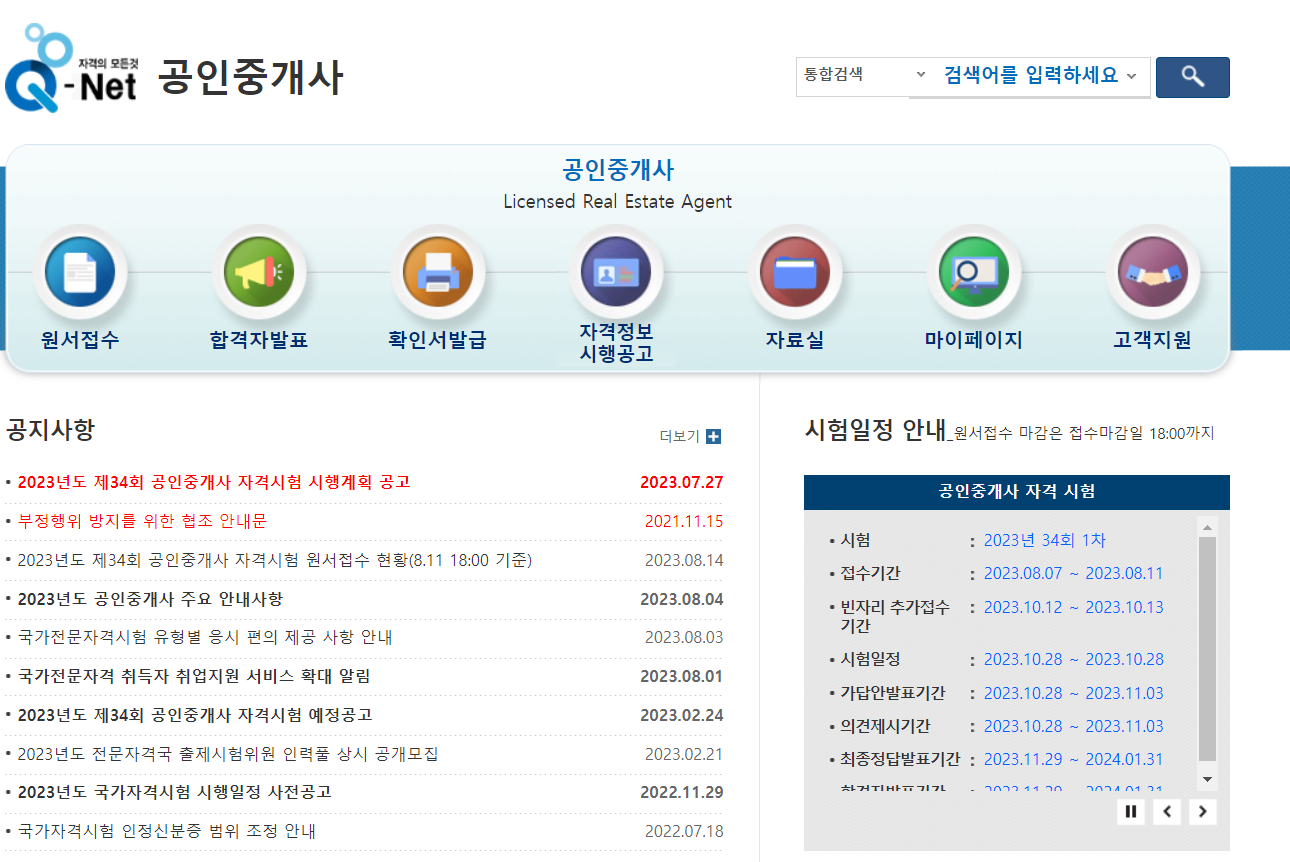Click 빈자리 추가접수 dates 2023.10.12 ~ 2023.10.13
The height and width of the screenshot is (862, 1290).
pyautogui.click(x=1074, y=607)
